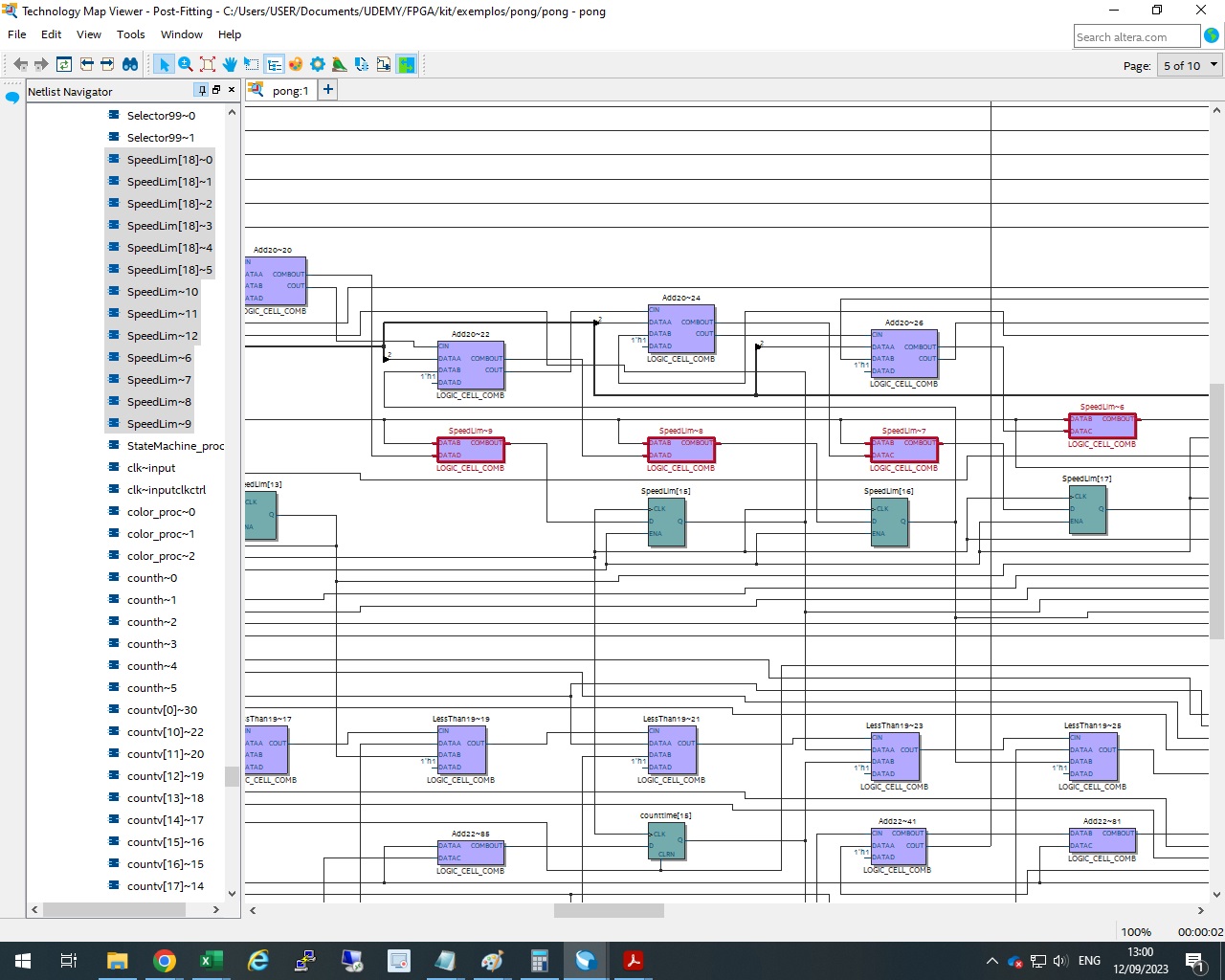
Task: Click the new tab plus button beside pong:1
Action: click(x=327, y=88)
